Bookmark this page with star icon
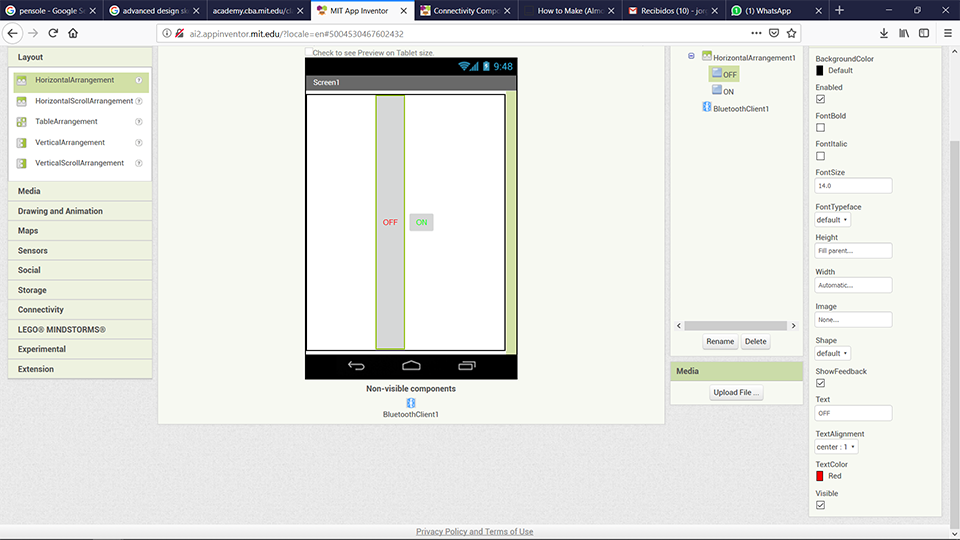 pyautogui.click(x=792, y=33)
